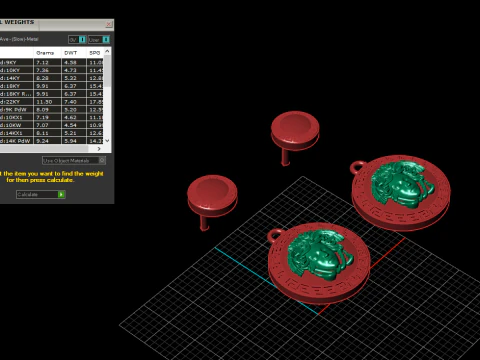The height and width of the screenshot is (360, 480).
Task: Select the 14K PdW metal row
Action: point(52,141)
